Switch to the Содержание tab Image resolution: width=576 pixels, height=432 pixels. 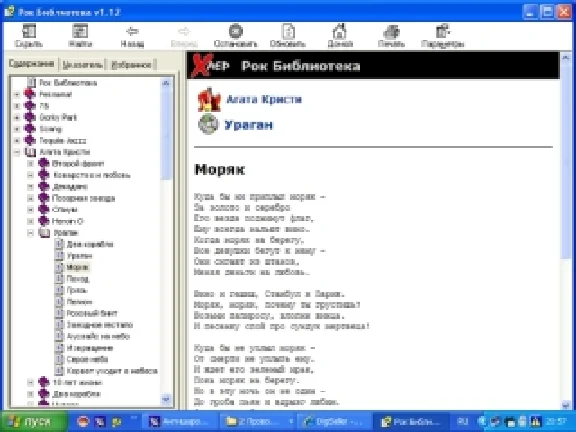coord(32,64)
